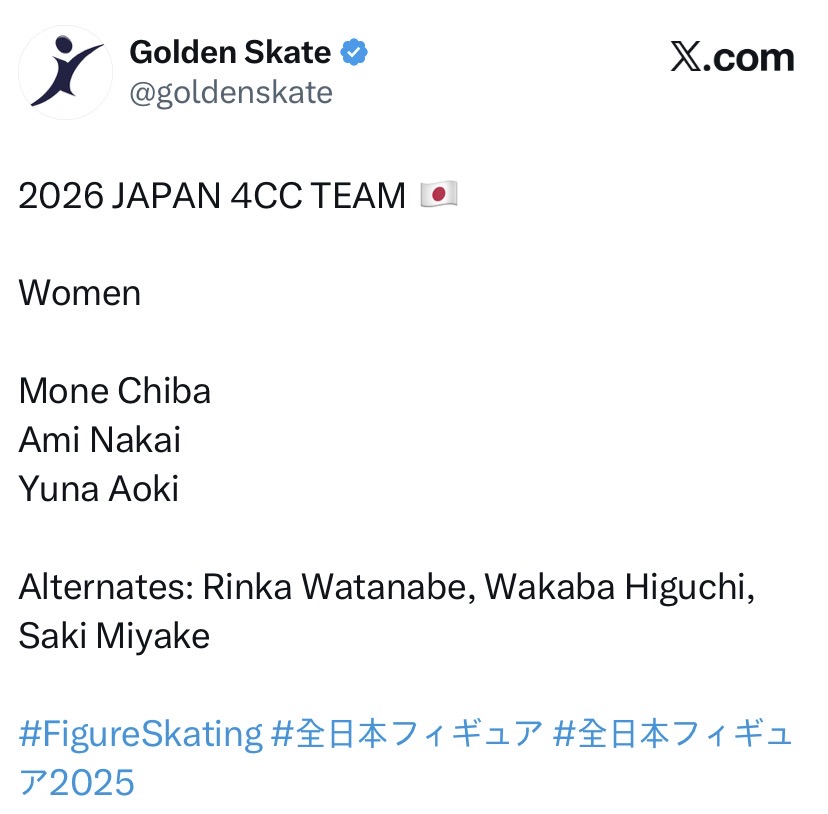Image resolution: width=828 pixels, height=814 pixels.
Task: Click the X.com logo
Action: 731,58
